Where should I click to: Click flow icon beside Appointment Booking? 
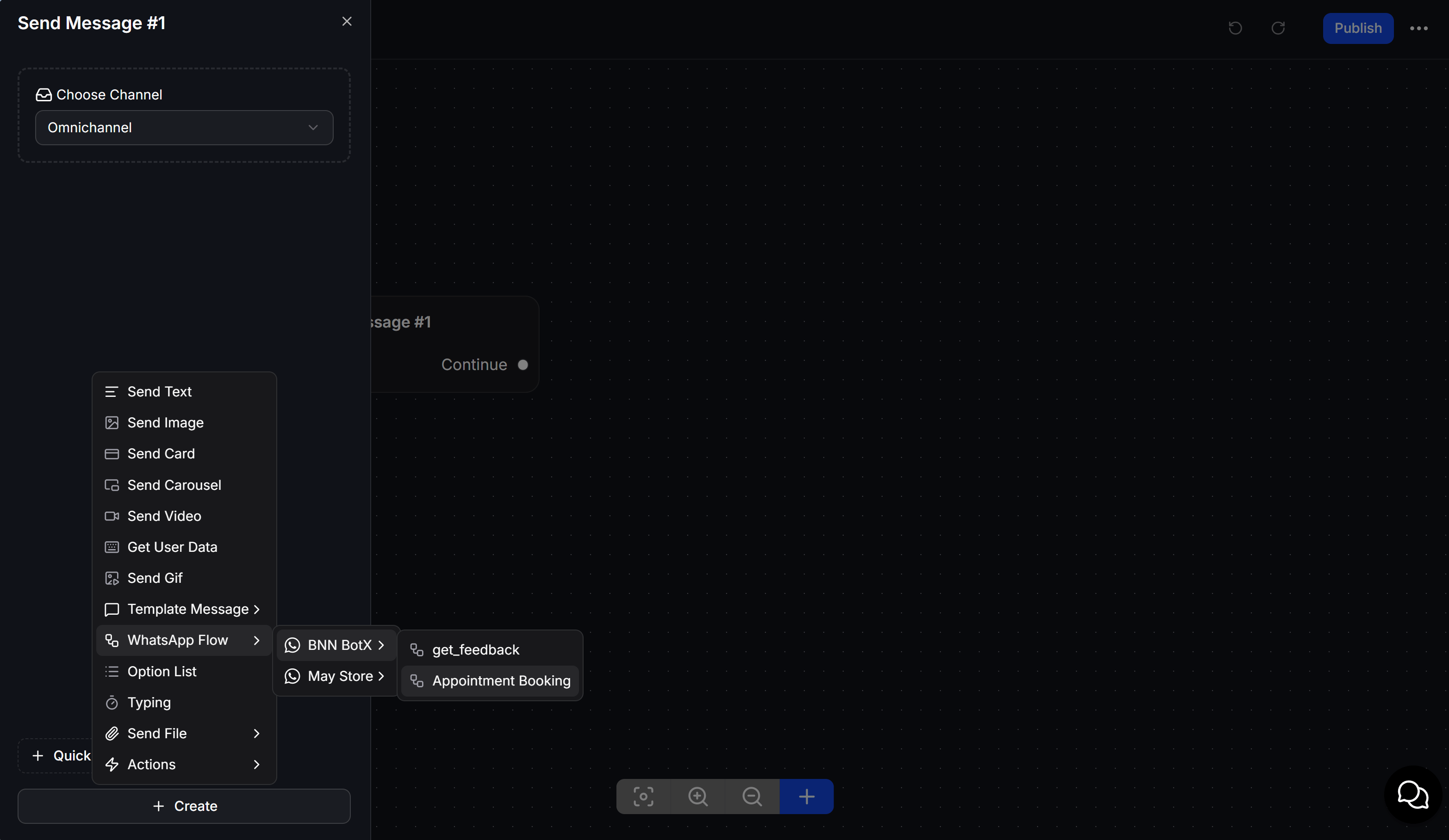coord(417,680)
